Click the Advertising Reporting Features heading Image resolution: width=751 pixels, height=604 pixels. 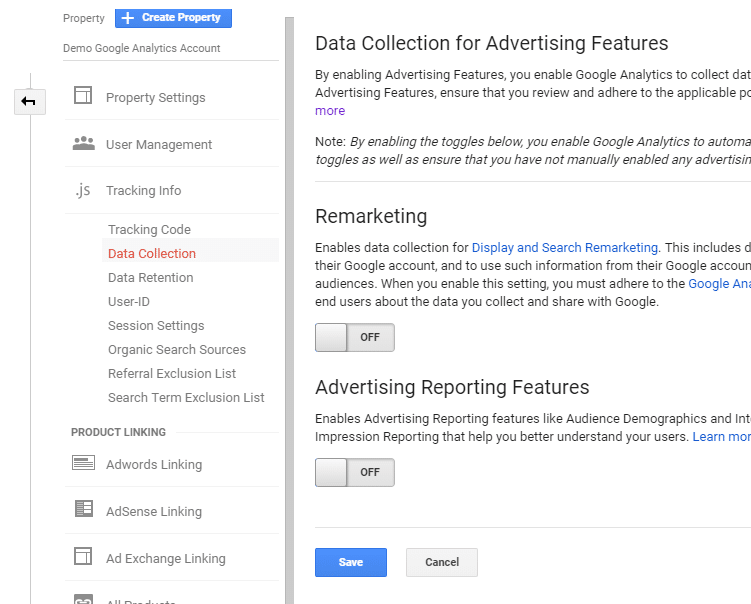coord(452,387)
